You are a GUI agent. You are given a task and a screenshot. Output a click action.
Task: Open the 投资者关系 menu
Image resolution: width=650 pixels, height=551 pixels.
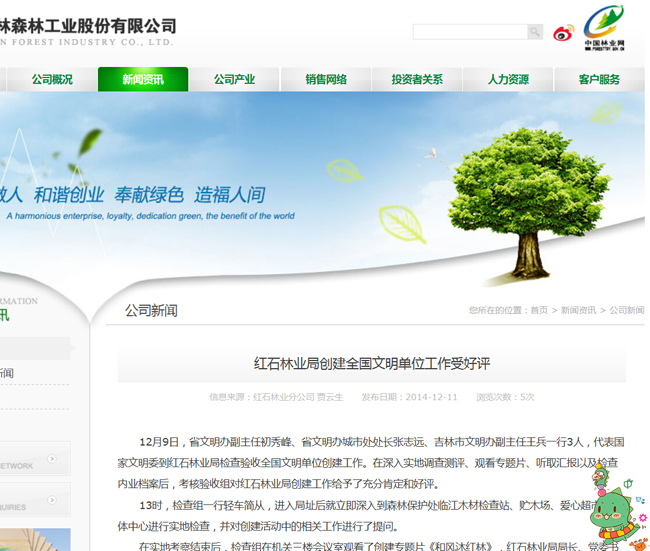point(417,79)
